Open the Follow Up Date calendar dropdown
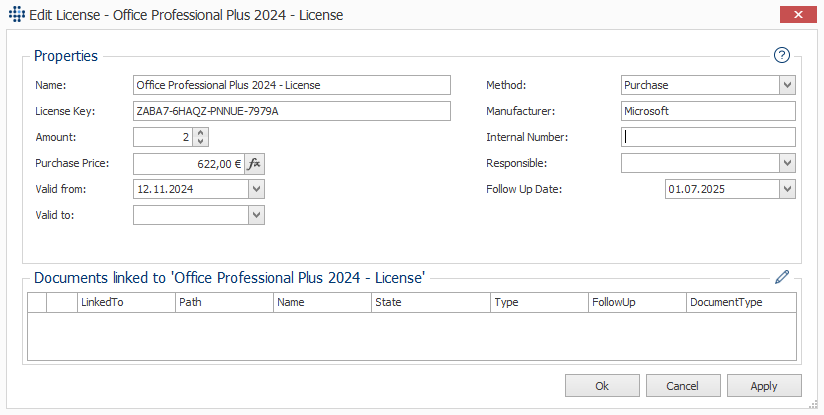 point(787,189)
